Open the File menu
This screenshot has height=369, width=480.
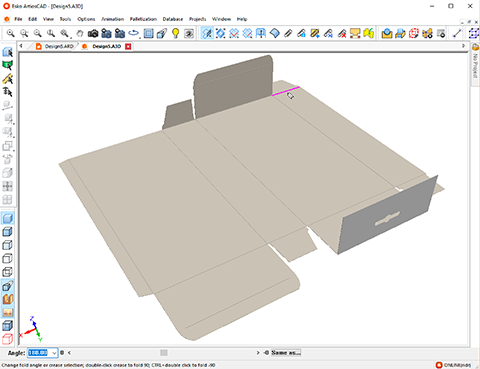pos(18,19)
